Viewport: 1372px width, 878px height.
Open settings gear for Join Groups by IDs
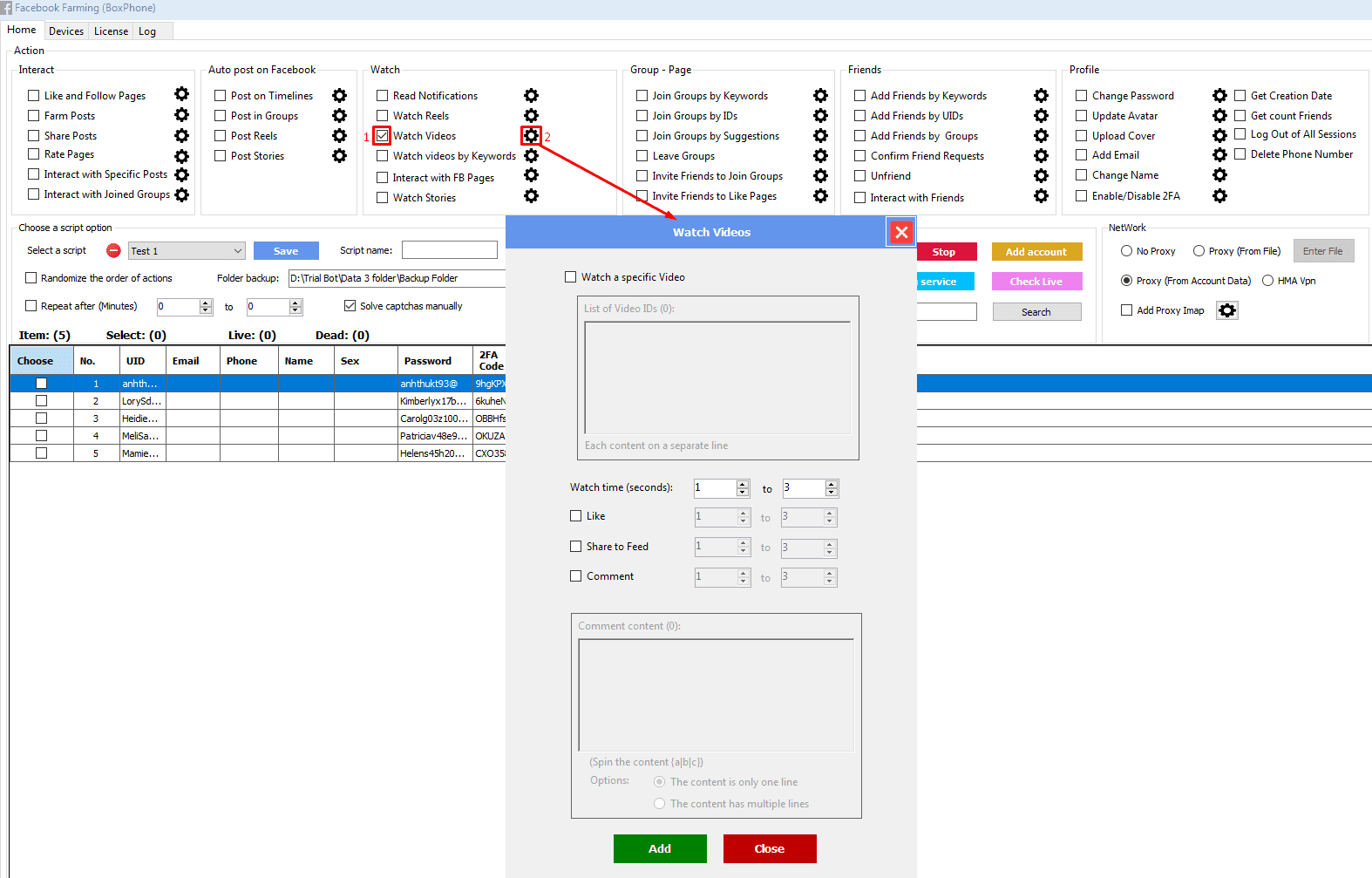(820, 115)
